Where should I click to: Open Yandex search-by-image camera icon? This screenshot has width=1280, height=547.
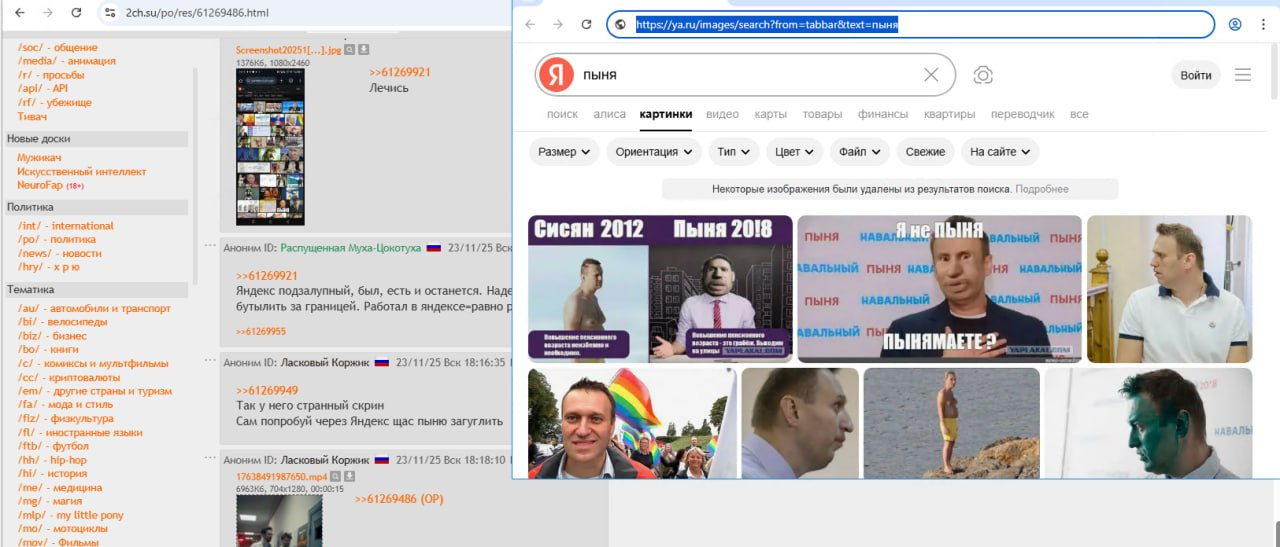(x=983, y=75)
